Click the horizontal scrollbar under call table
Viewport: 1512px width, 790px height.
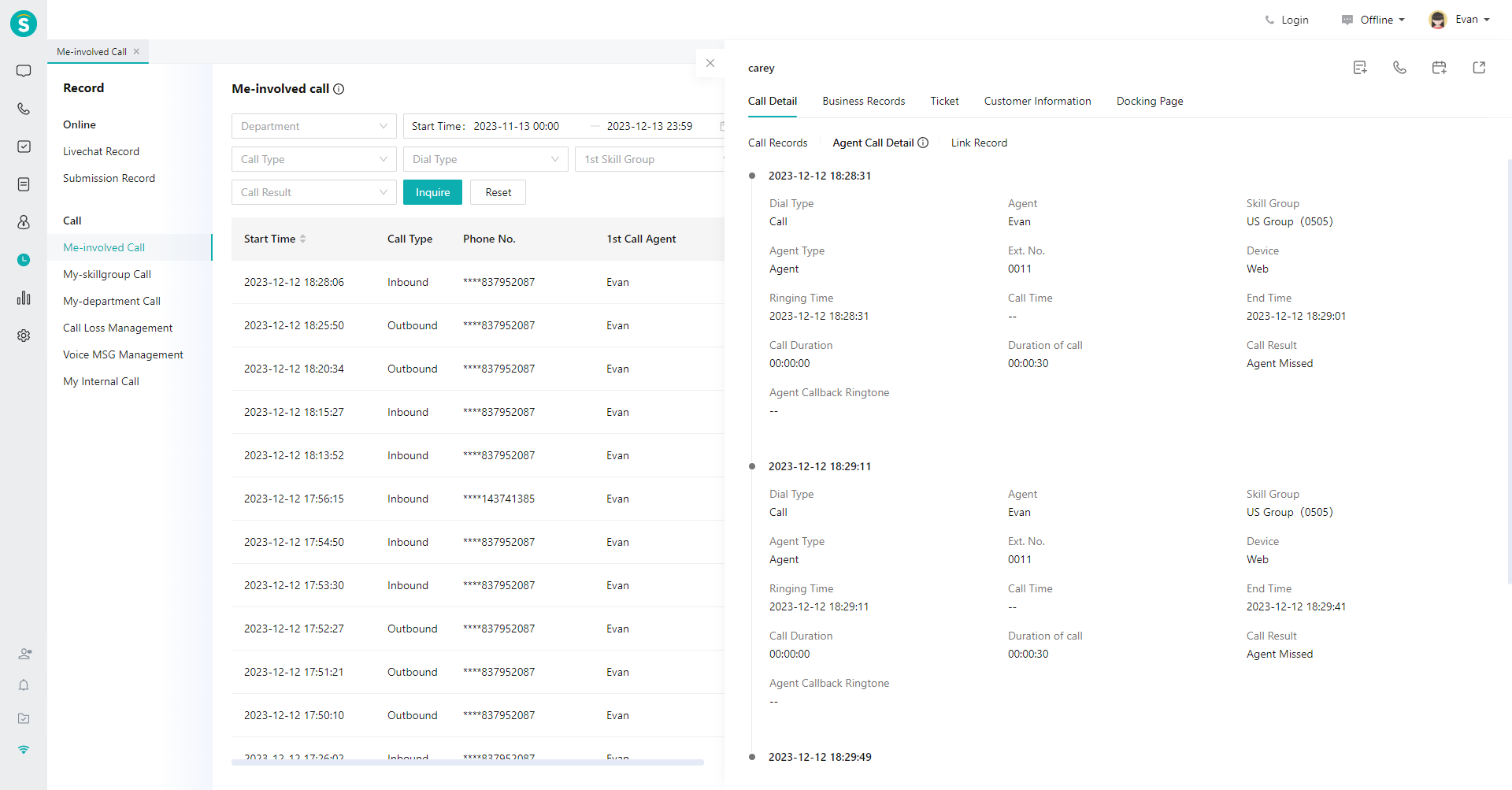coord(467,762)
